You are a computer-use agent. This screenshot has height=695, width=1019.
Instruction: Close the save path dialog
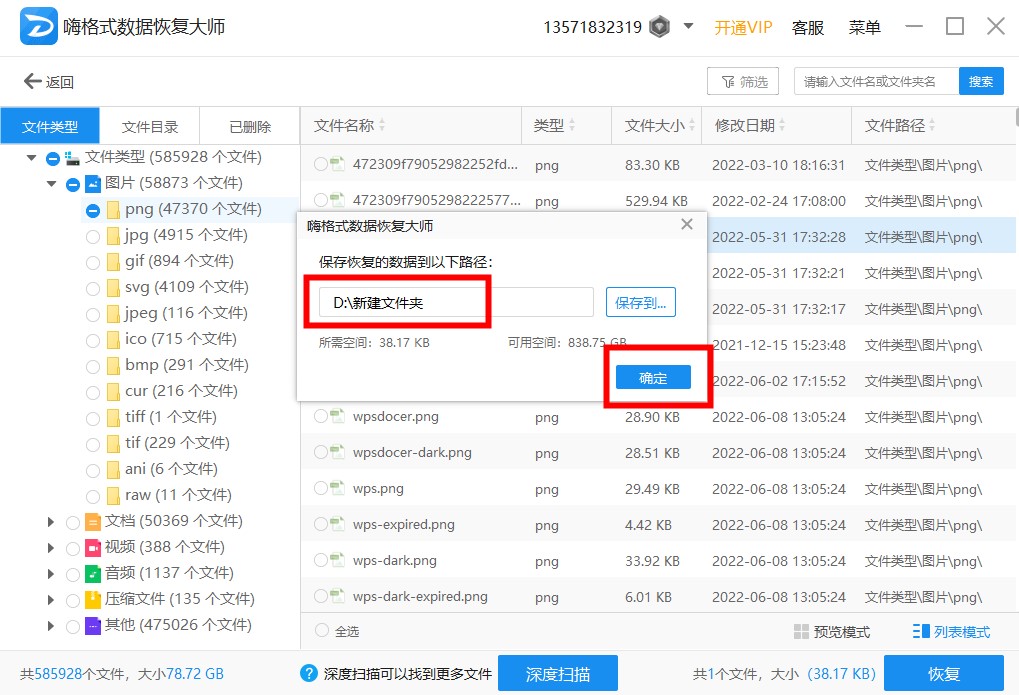pyautogui.click(x=687, y=224)
